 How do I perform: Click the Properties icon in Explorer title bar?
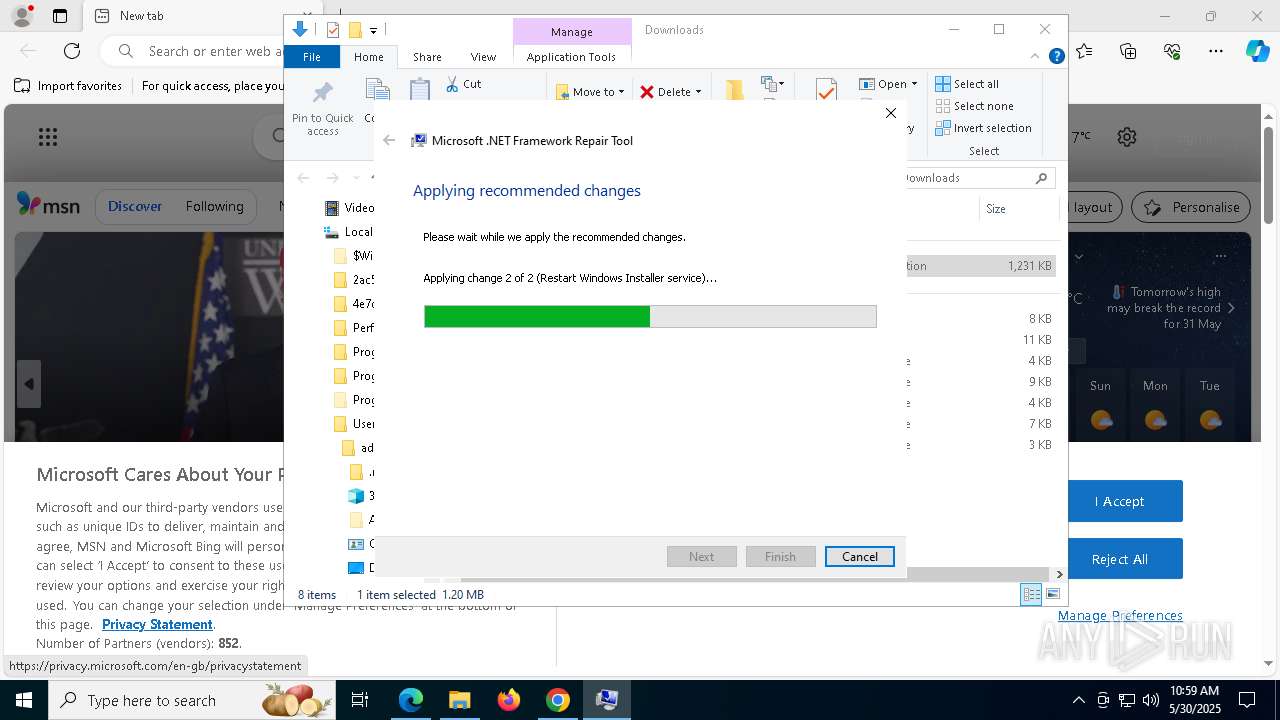pos(333,30)
